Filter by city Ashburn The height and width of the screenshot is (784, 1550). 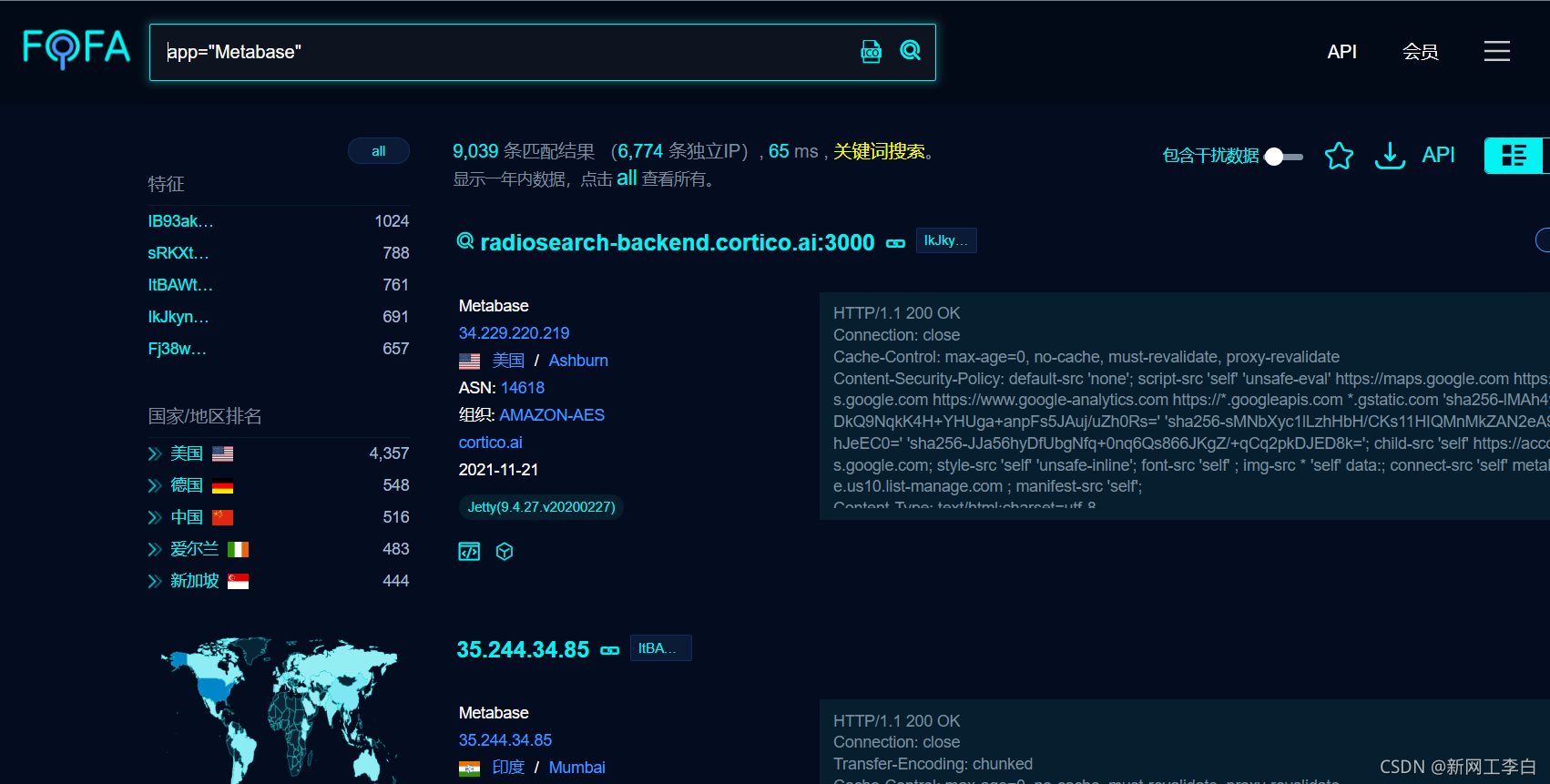tap(578, 361)
